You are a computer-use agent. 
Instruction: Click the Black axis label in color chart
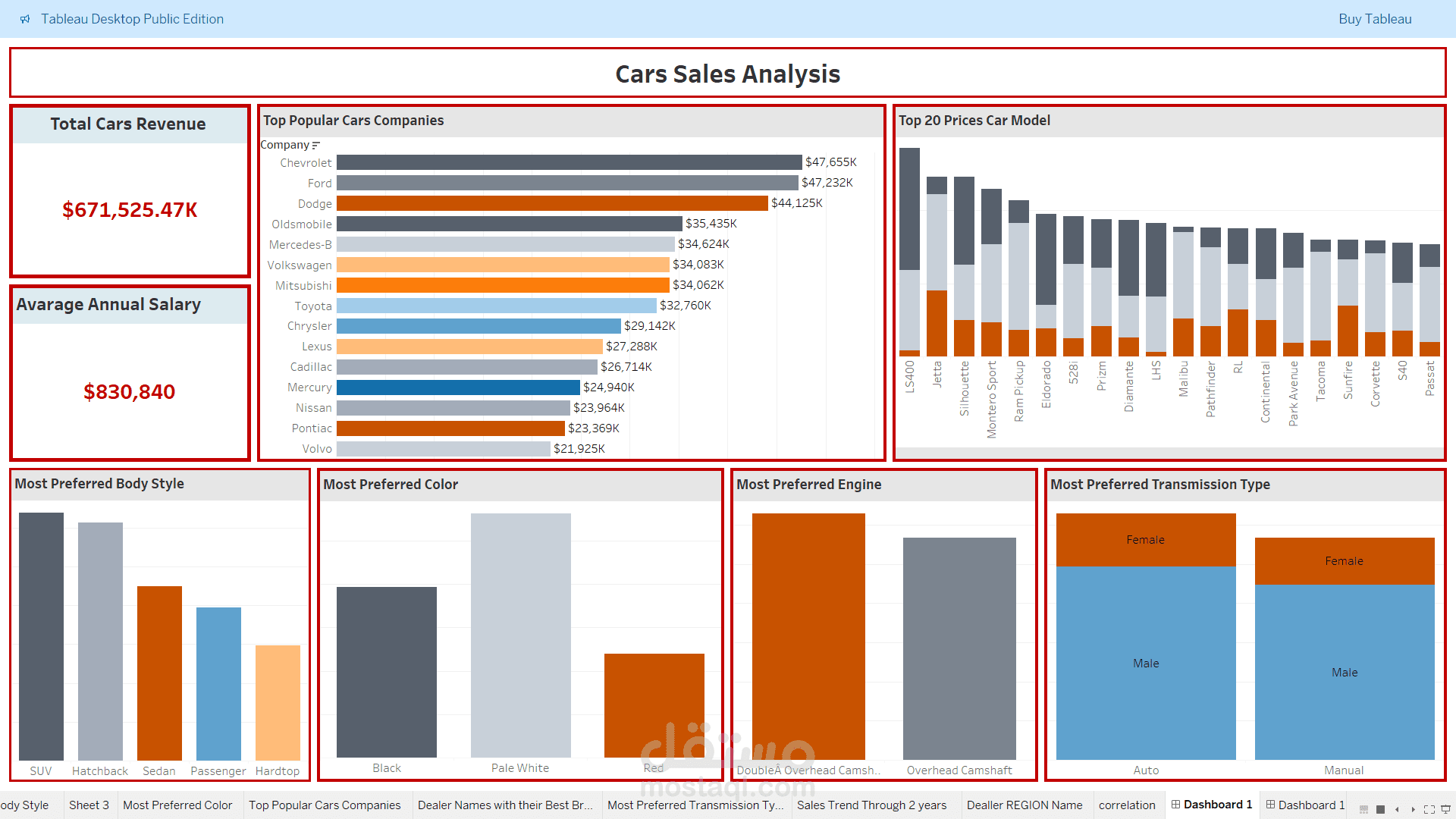pyautogui.click(x=387, y=768)
